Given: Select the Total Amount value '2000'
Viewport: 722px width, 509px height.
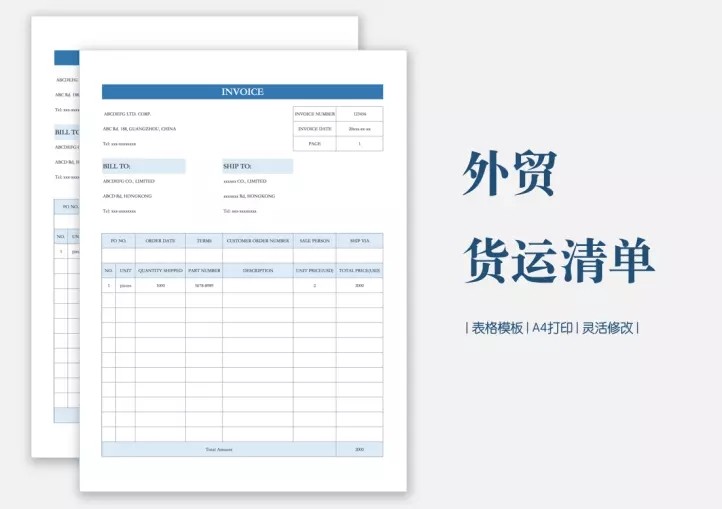Looking at the screenshot, I should tap(360, 449).
